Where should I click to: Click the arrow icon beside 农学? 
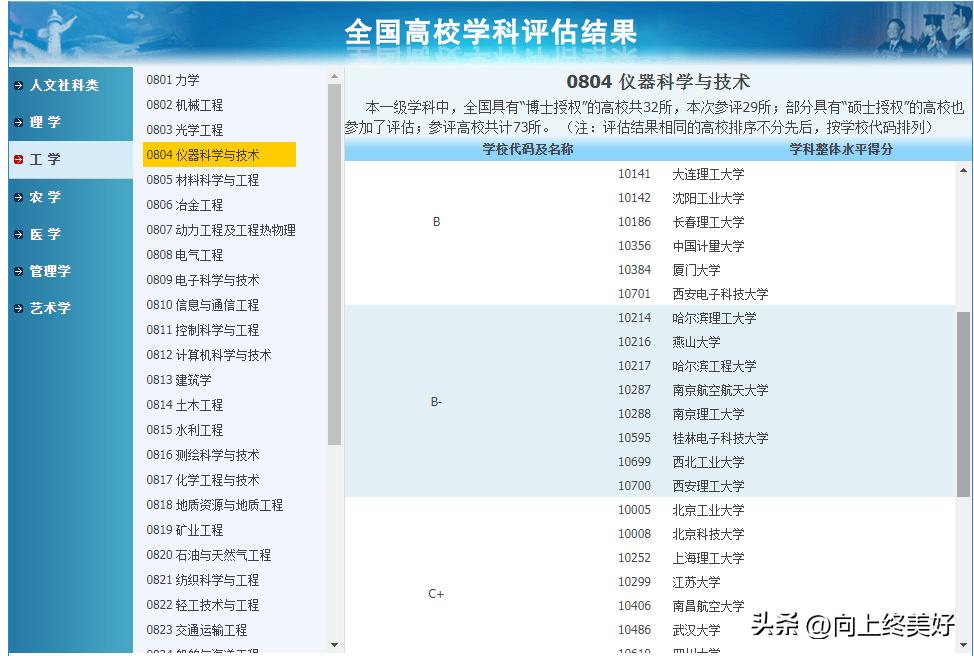pos(17,196)
